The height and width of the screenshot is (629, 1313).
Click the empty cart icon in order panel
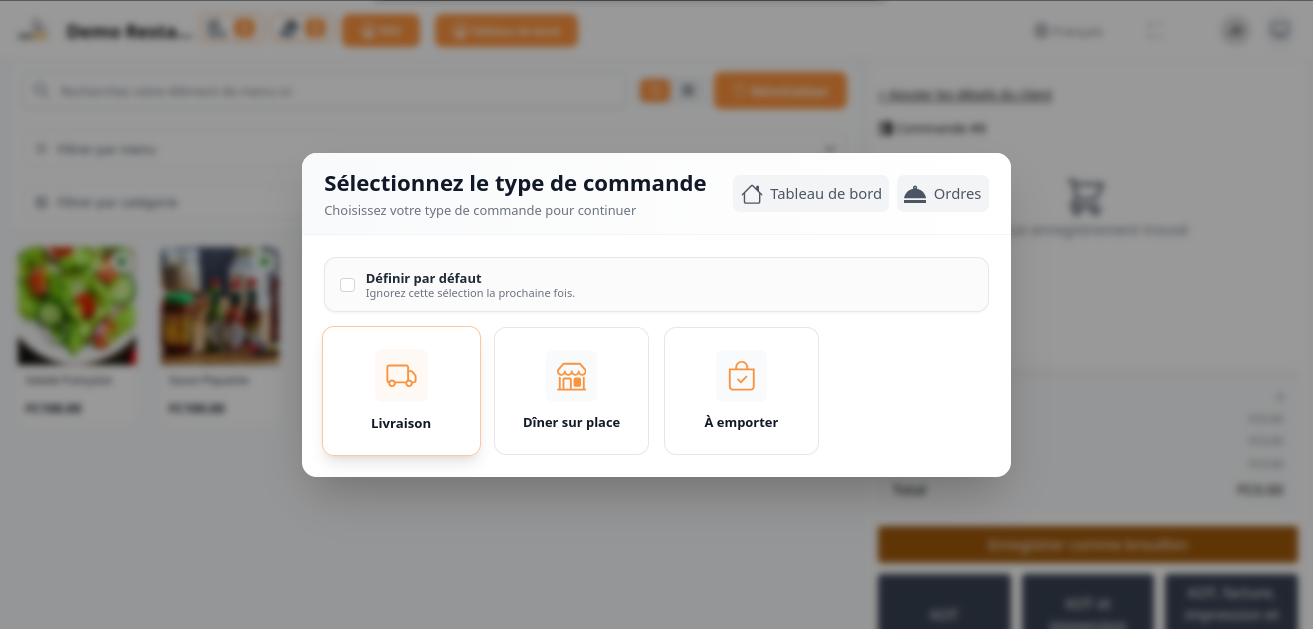point(1084,197)
